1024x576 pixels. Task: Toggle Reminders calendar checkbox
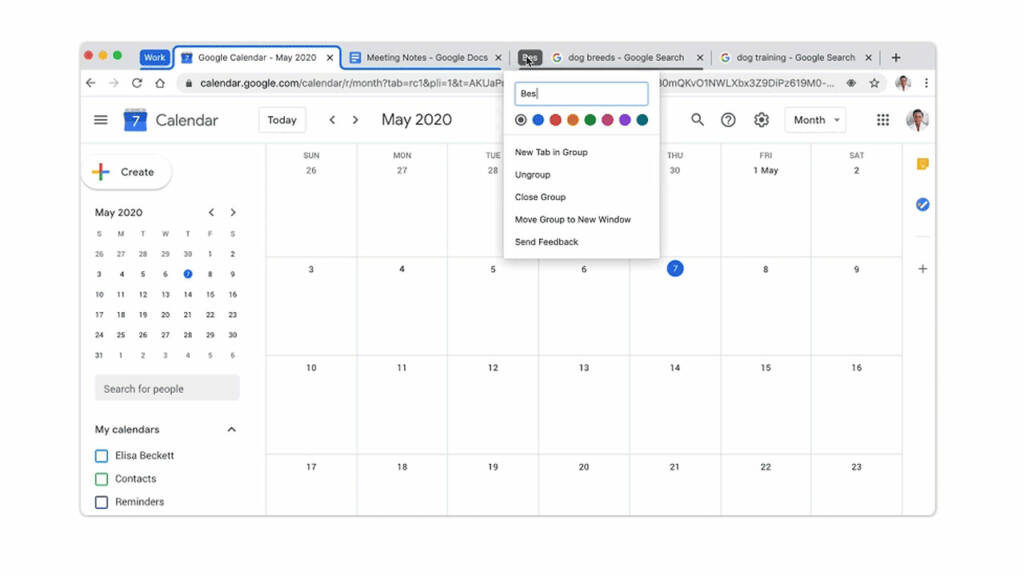point(101,502)
